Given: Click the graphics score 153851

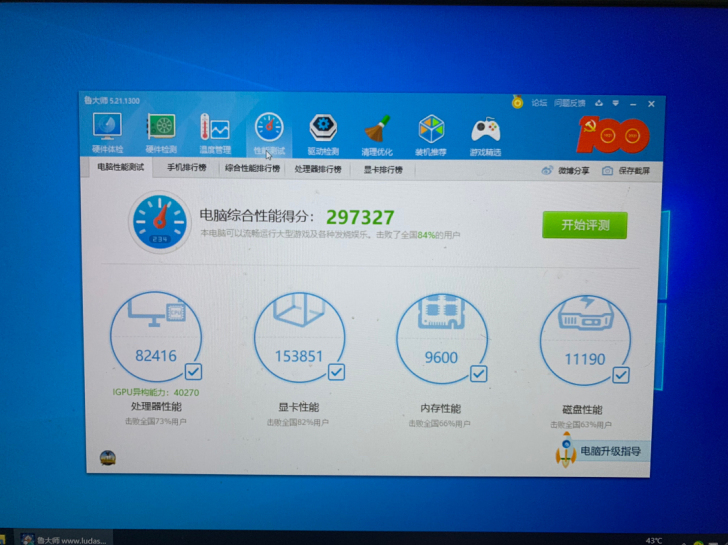Looking at the screenshot, I should [x=299, y=357].
